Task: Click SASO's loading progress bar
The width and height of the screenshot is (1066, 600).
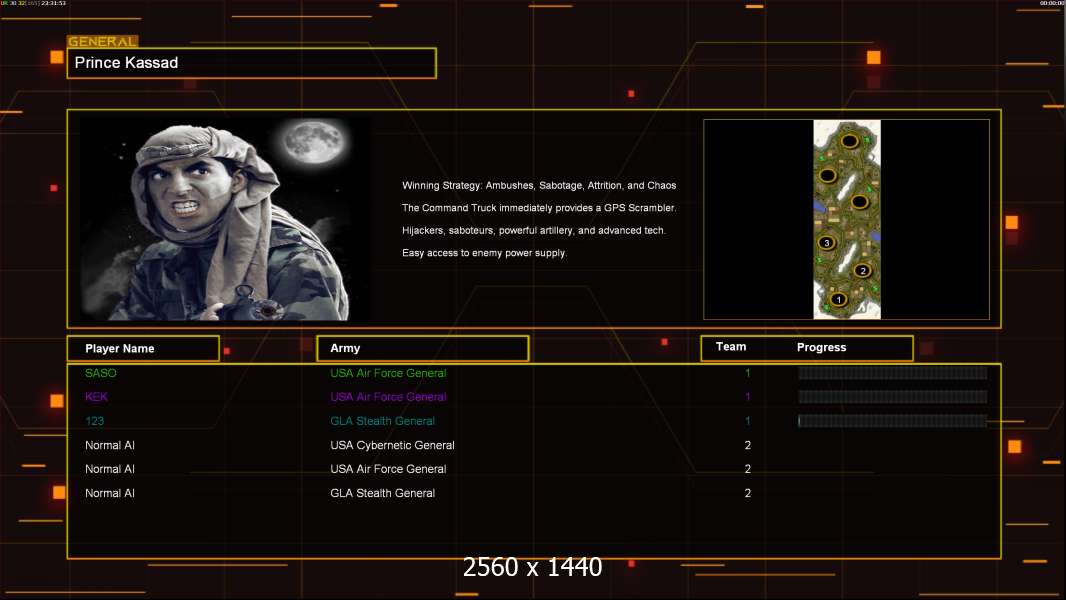Action: [x=892, y=373]
